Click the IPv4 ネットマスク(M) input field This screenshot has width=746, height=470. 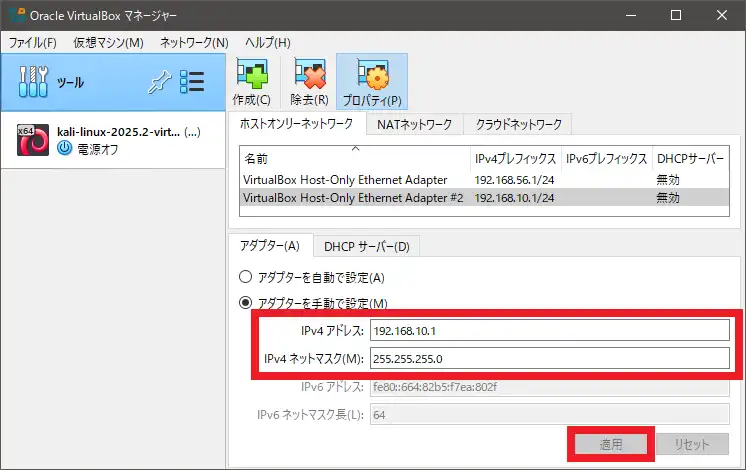point(550,358)
